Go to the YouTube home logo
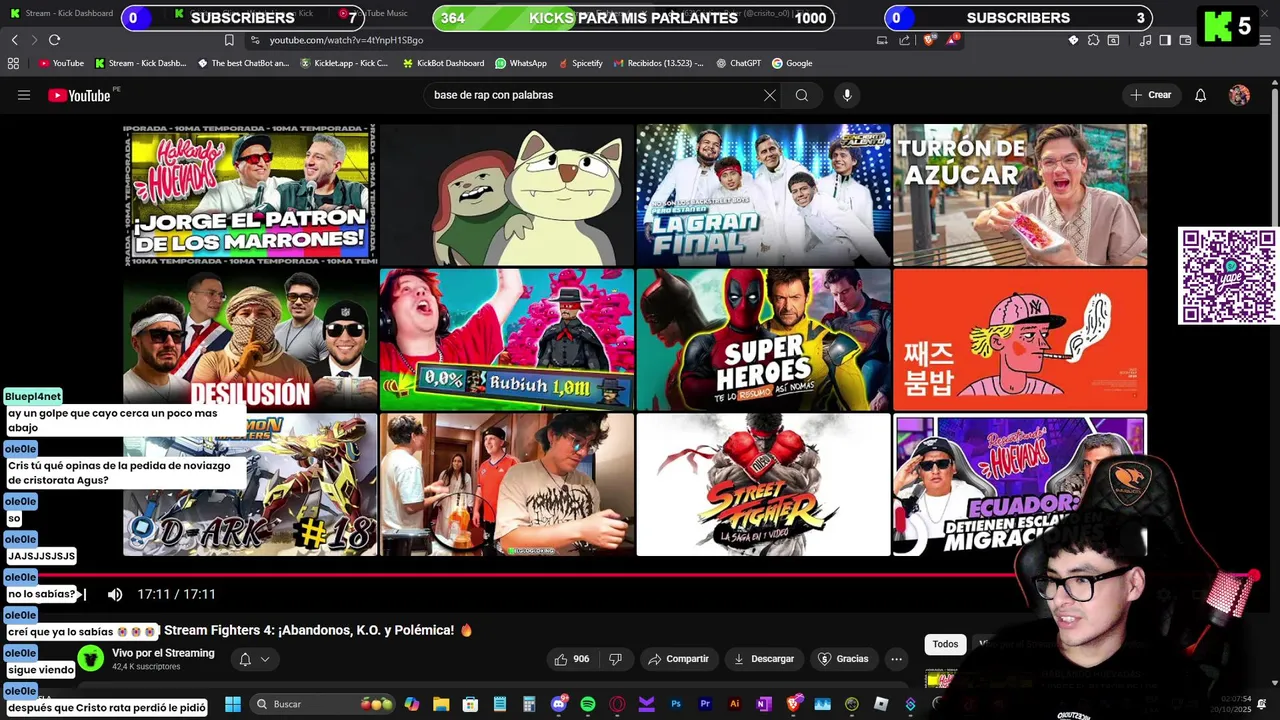This screenshot has width=1280, height=720. pyautogui.click(x=80, y=95)
